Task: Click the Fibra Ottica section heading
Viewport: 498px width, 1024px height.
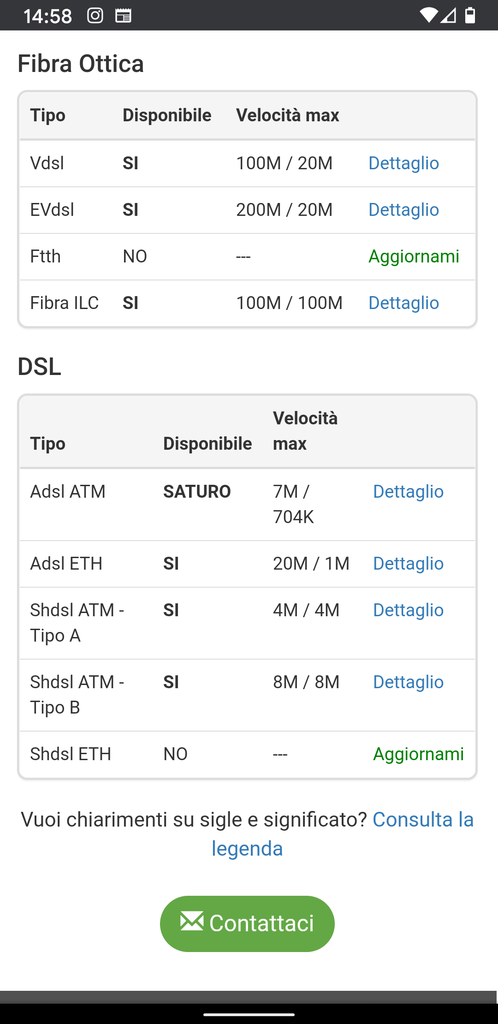Action: (81, 64)
